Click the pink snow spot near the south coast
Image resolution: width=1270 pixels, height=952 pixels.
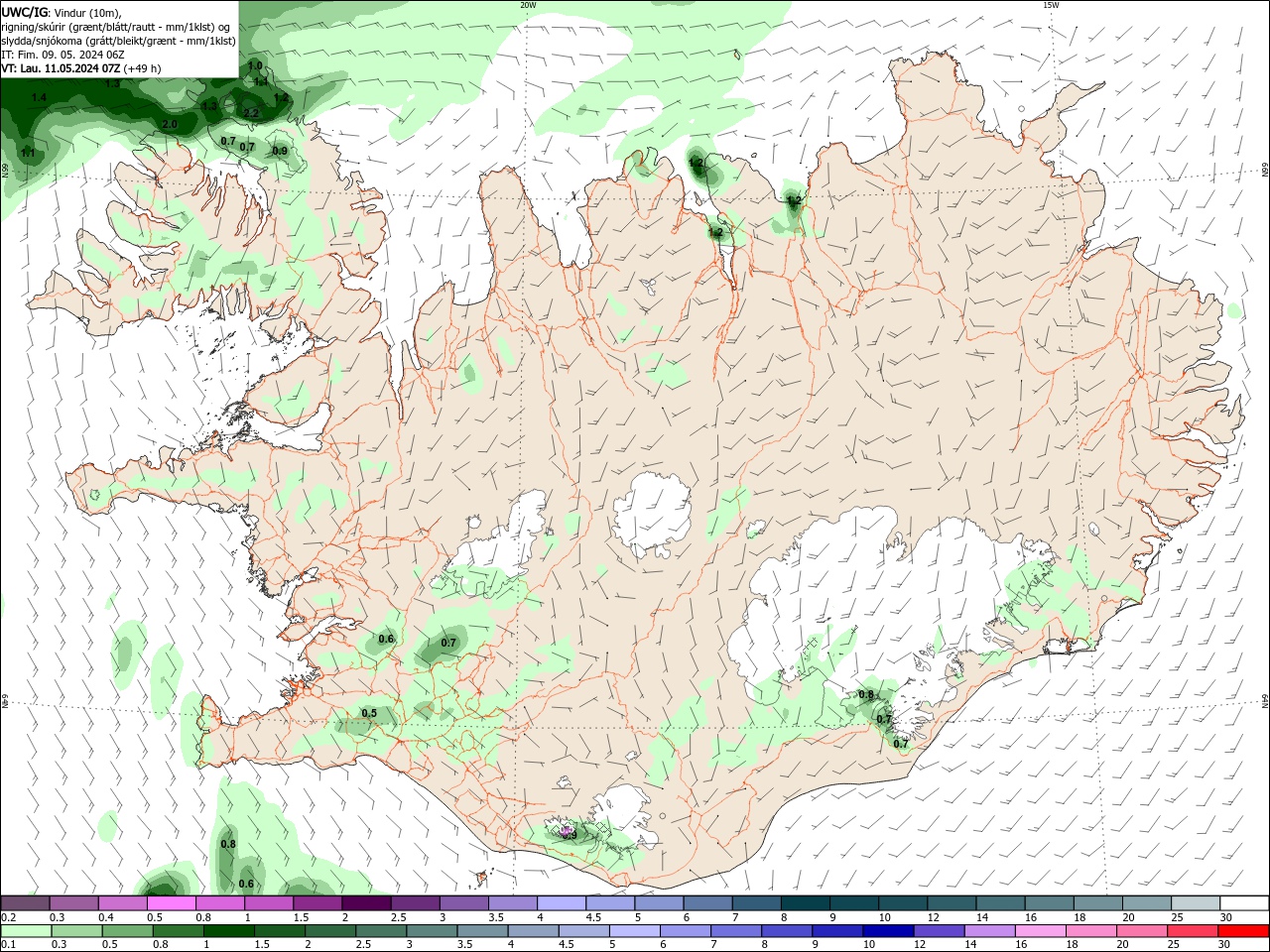(566, 831)
